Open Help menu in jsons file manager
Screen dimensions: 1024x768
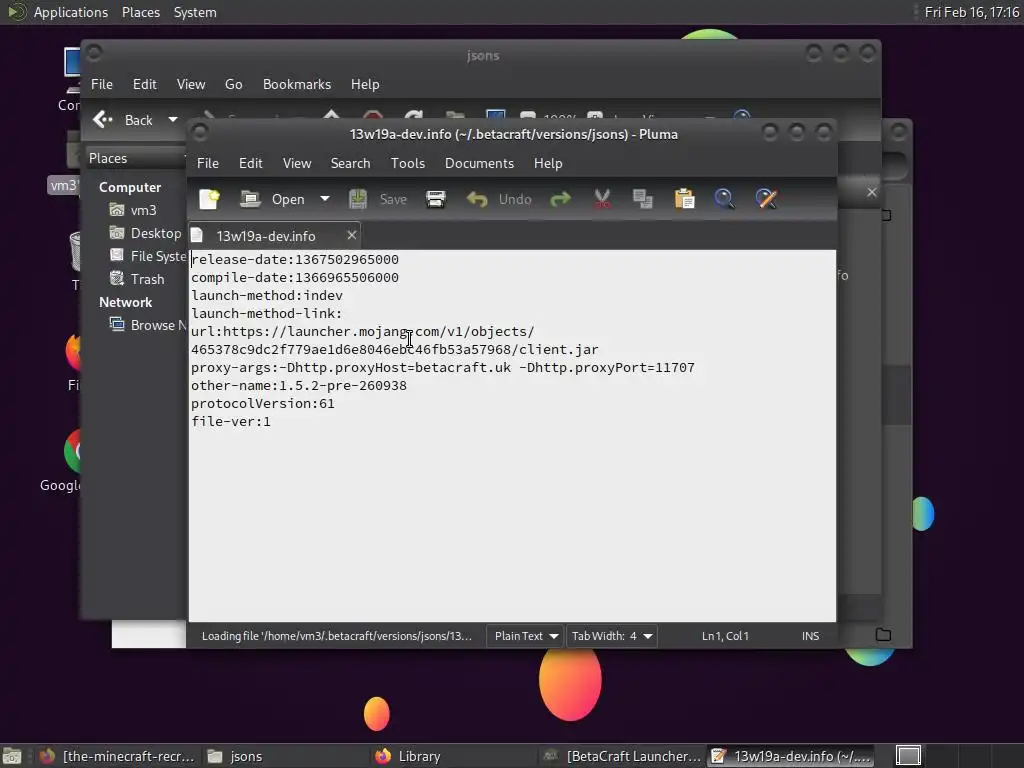(x=365, y=84)
